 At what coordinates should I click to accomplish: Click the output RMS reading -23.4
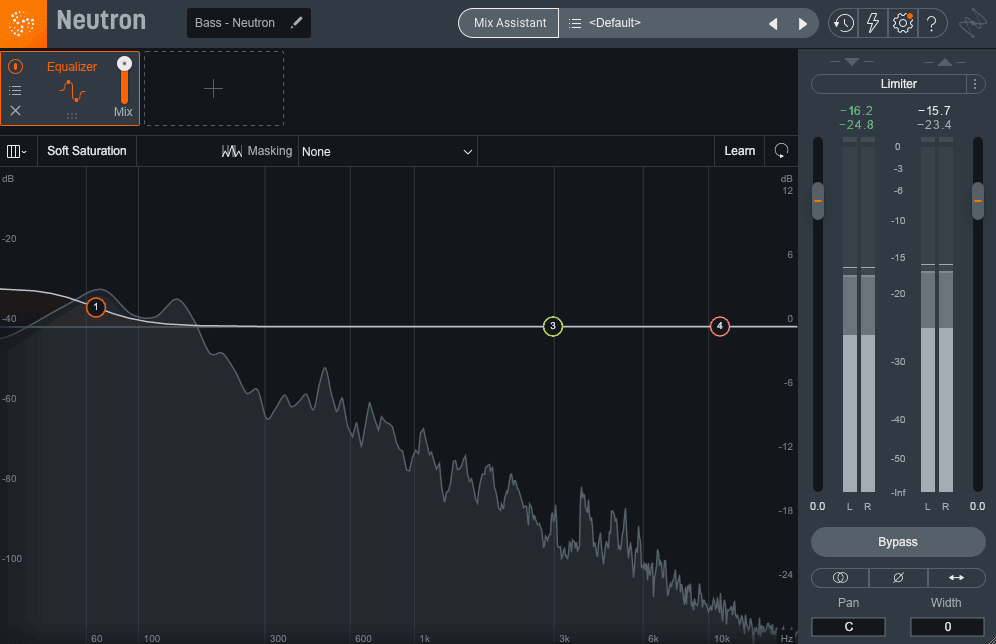click(x=934, y=125)
